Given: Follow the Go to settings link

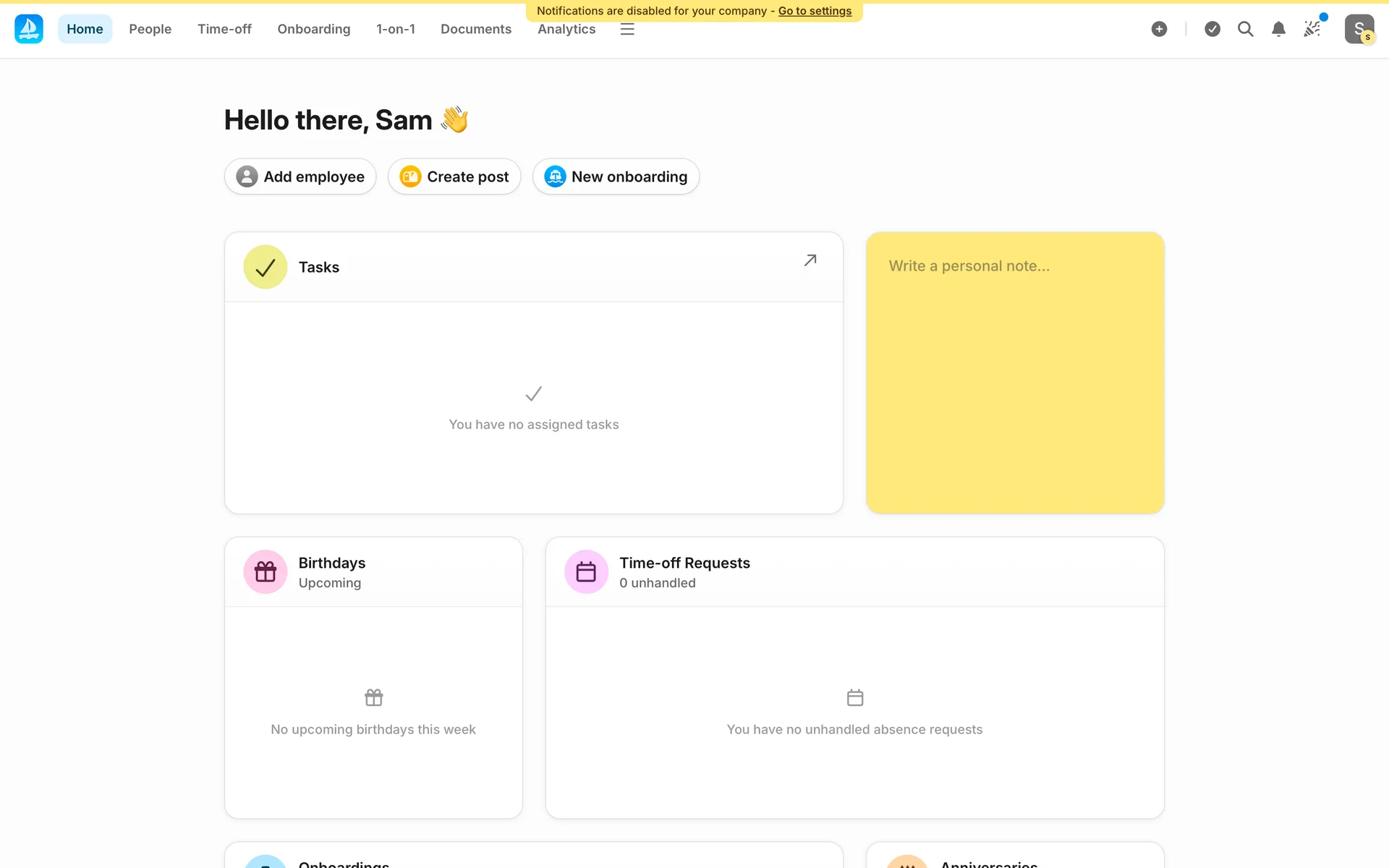Looking at the screenshot, I should coord(815,11).
